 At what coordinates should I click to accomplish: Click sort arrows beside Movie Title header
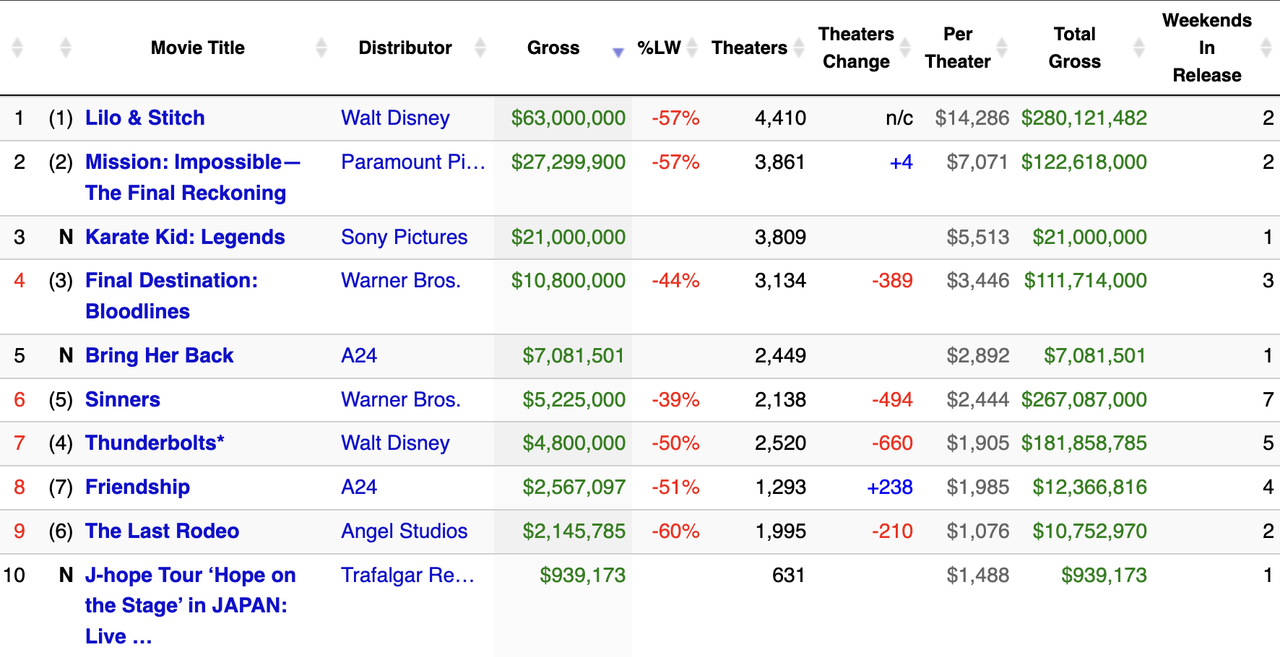[x=321, y=47]
